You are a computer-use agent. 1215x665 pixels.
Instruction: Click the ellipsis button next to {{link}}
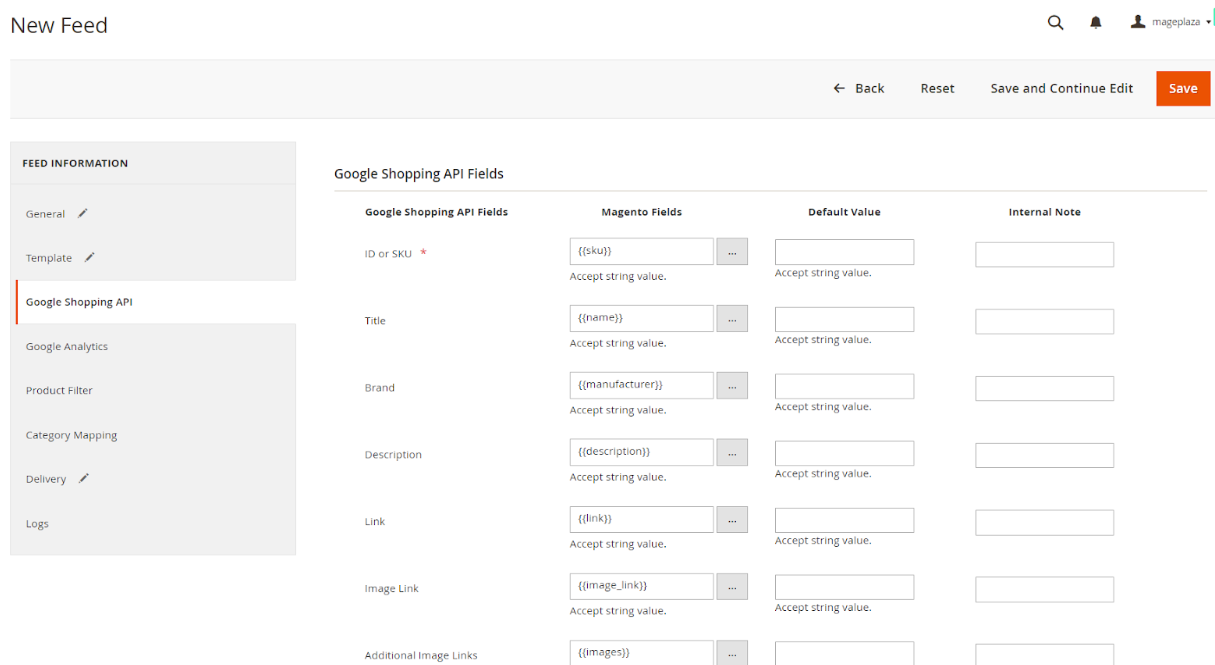[x=732, y=520]
